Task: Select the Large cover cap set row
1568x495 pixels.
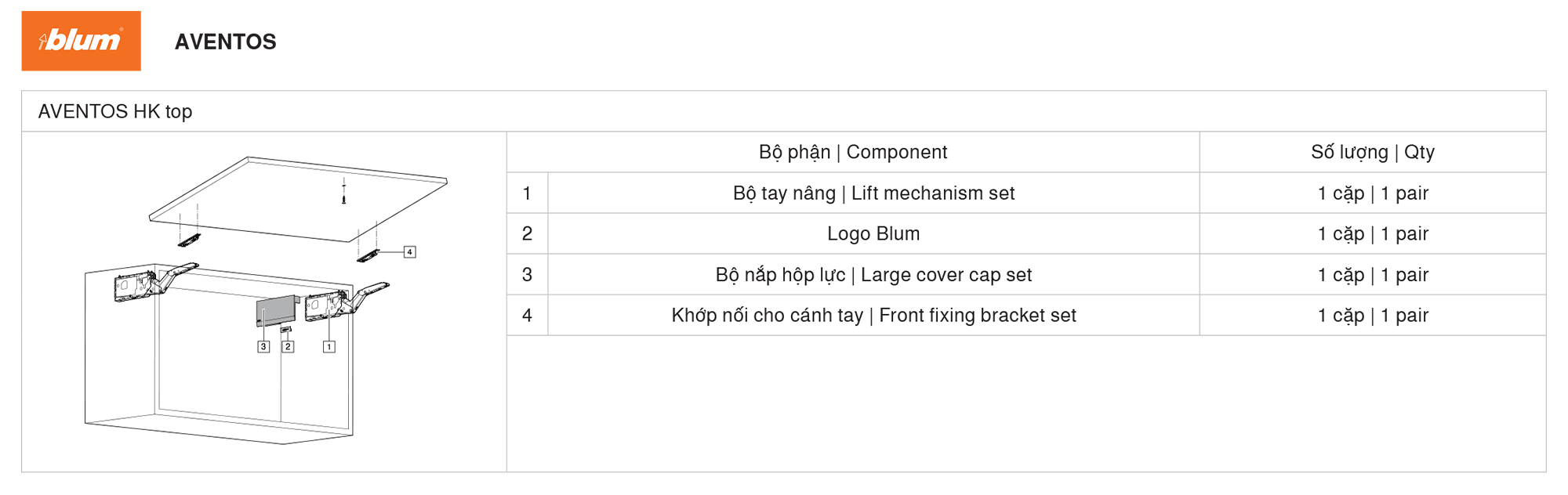Action: (x=1026, y=274)
